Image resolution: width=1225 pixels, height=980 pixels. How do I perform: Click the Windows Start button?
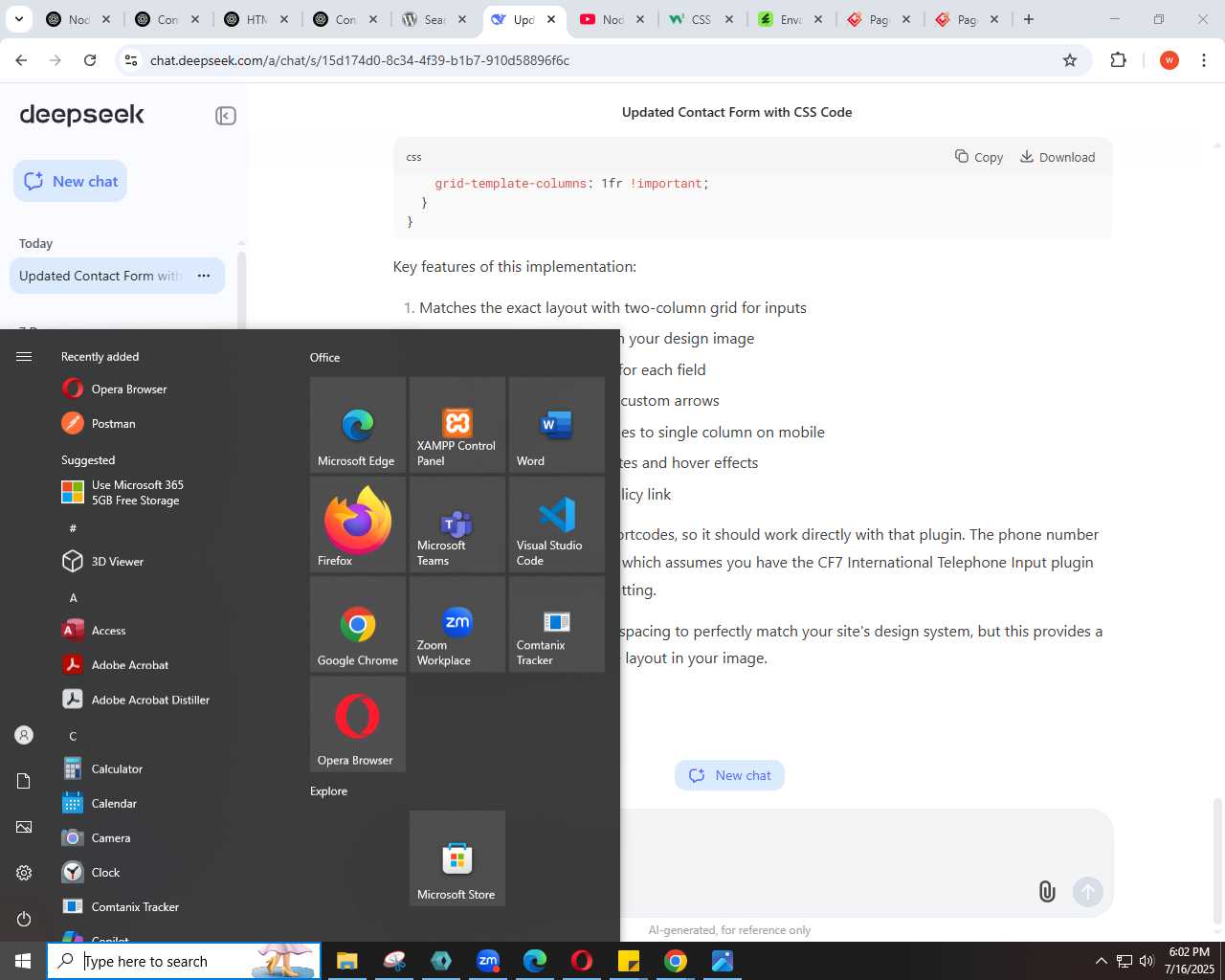tap(23, 961)
